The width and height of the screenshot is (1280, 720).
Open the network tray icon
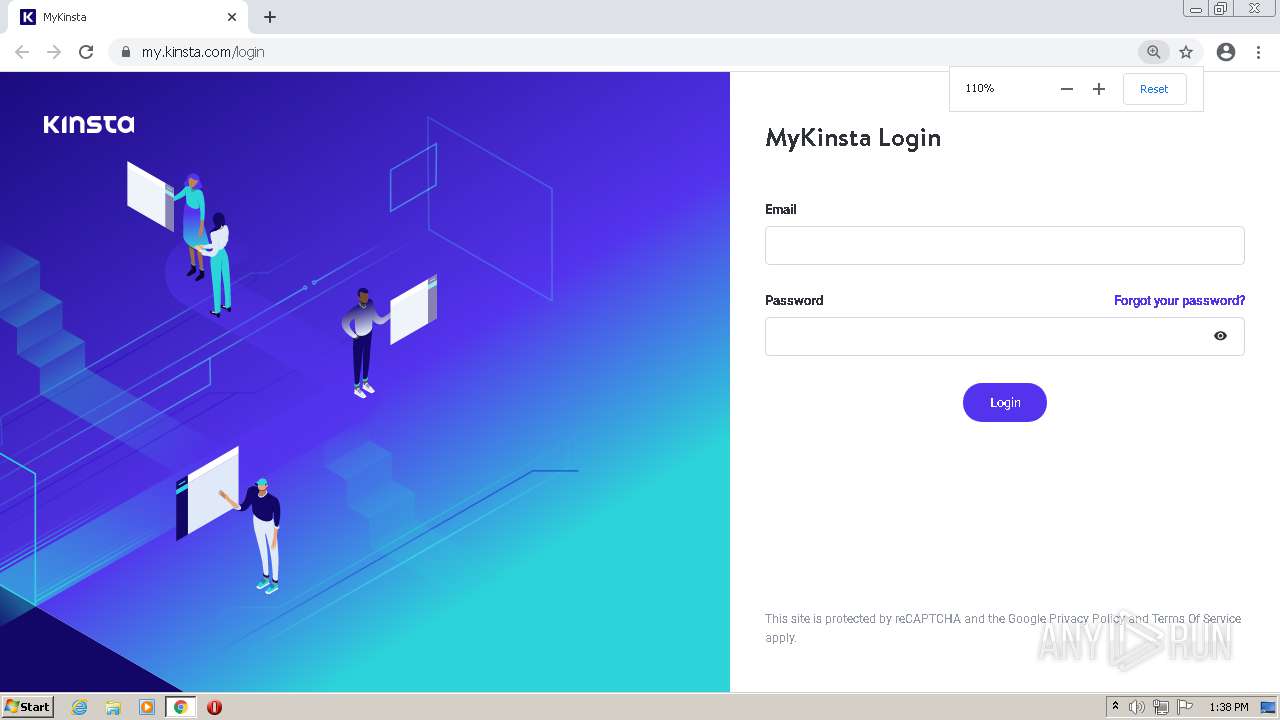point(1161,707)
